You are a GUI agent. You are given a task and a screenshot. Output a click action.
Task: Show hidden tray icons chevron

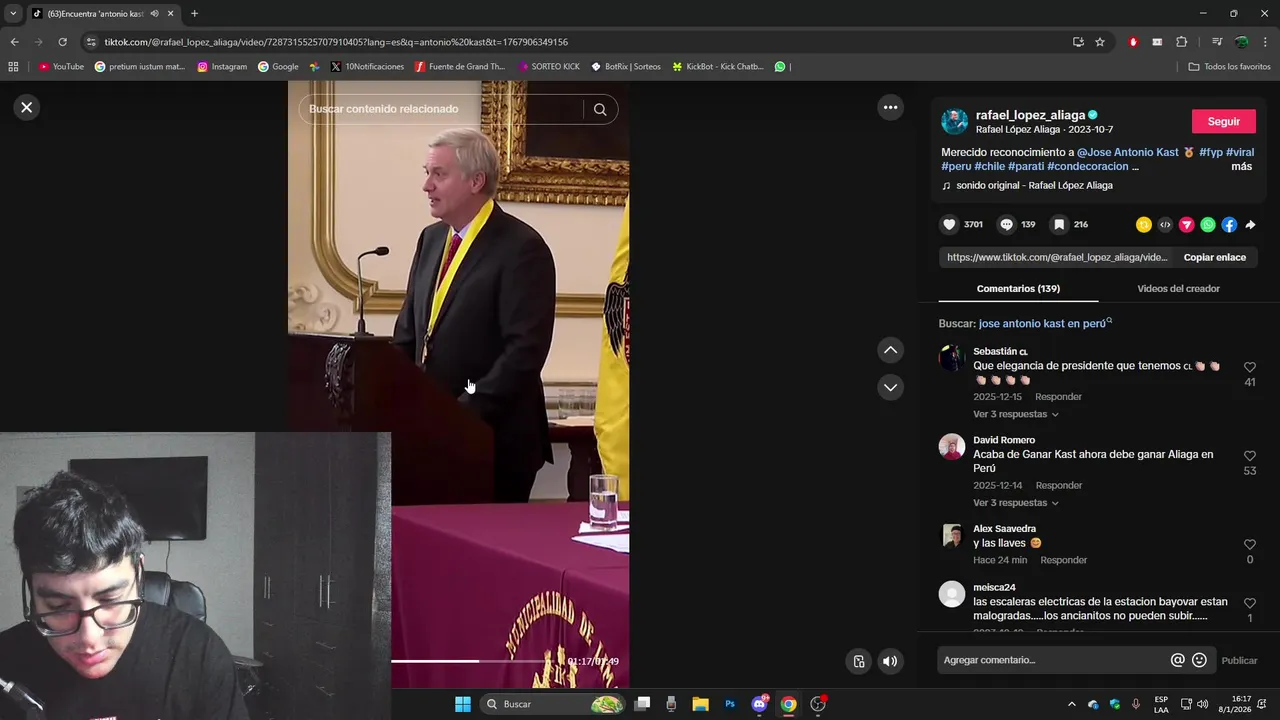pos(1072,704)
